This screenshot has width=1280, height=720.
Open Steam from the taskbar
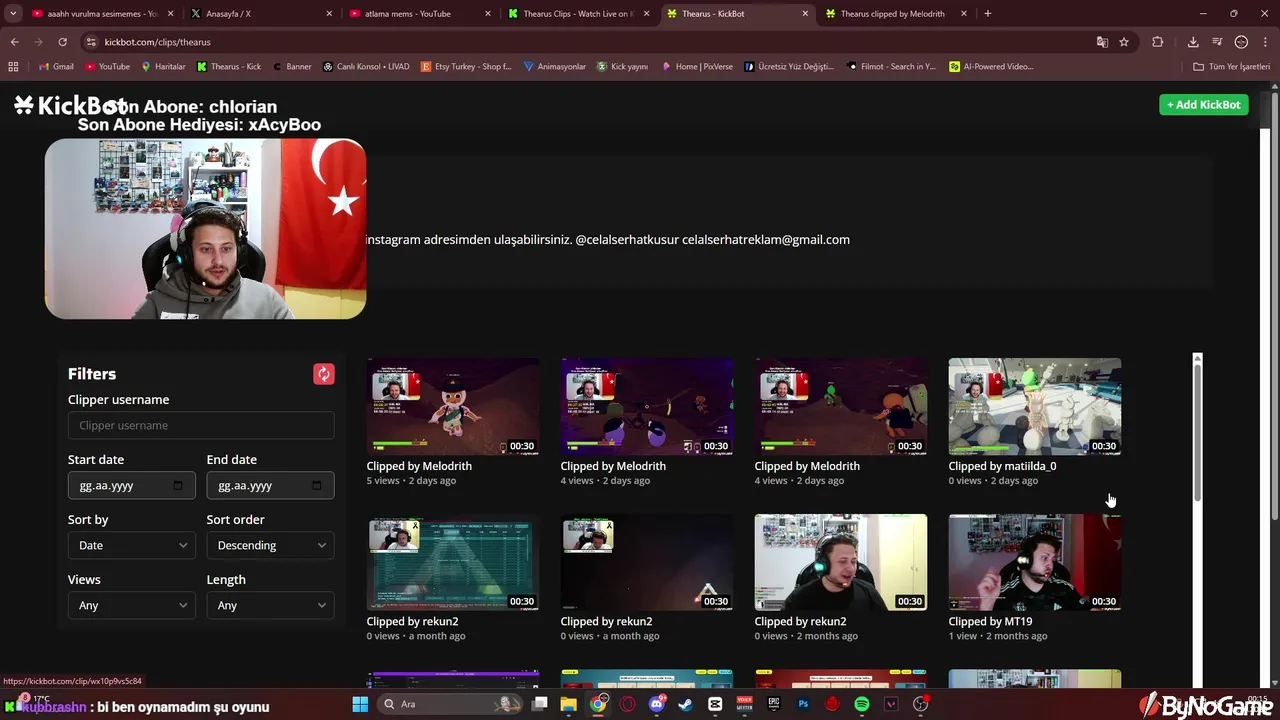click(x=685, y=704)
